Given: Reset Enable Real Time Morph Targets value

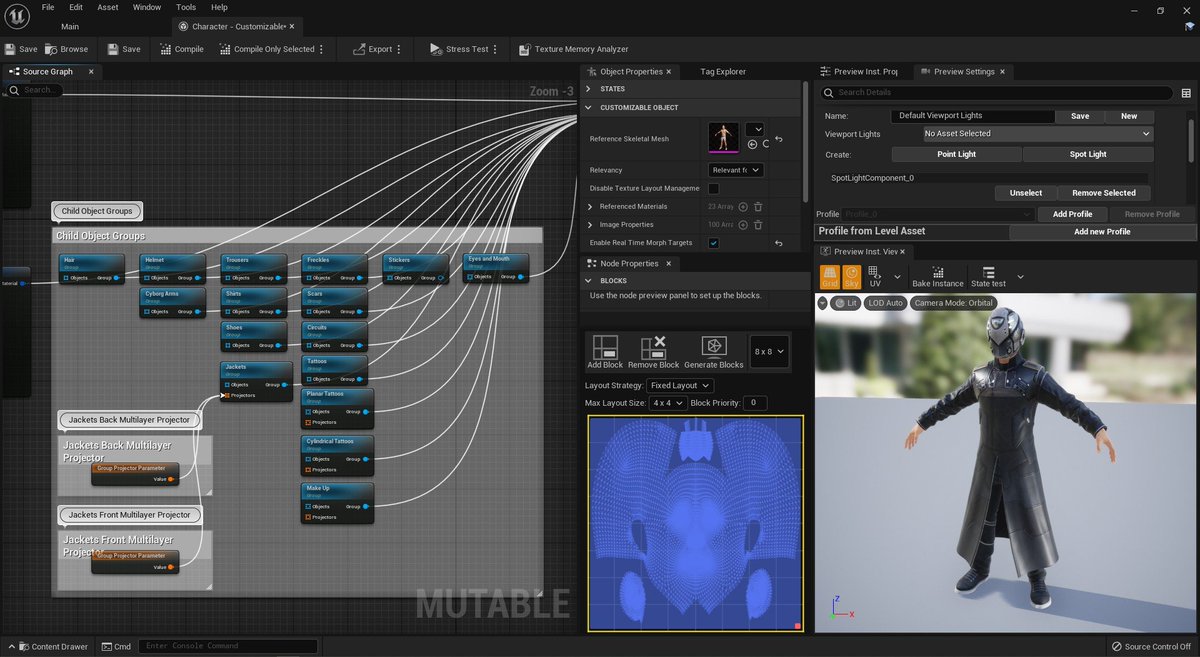Looking at the screenshot, I should (779, 243).
